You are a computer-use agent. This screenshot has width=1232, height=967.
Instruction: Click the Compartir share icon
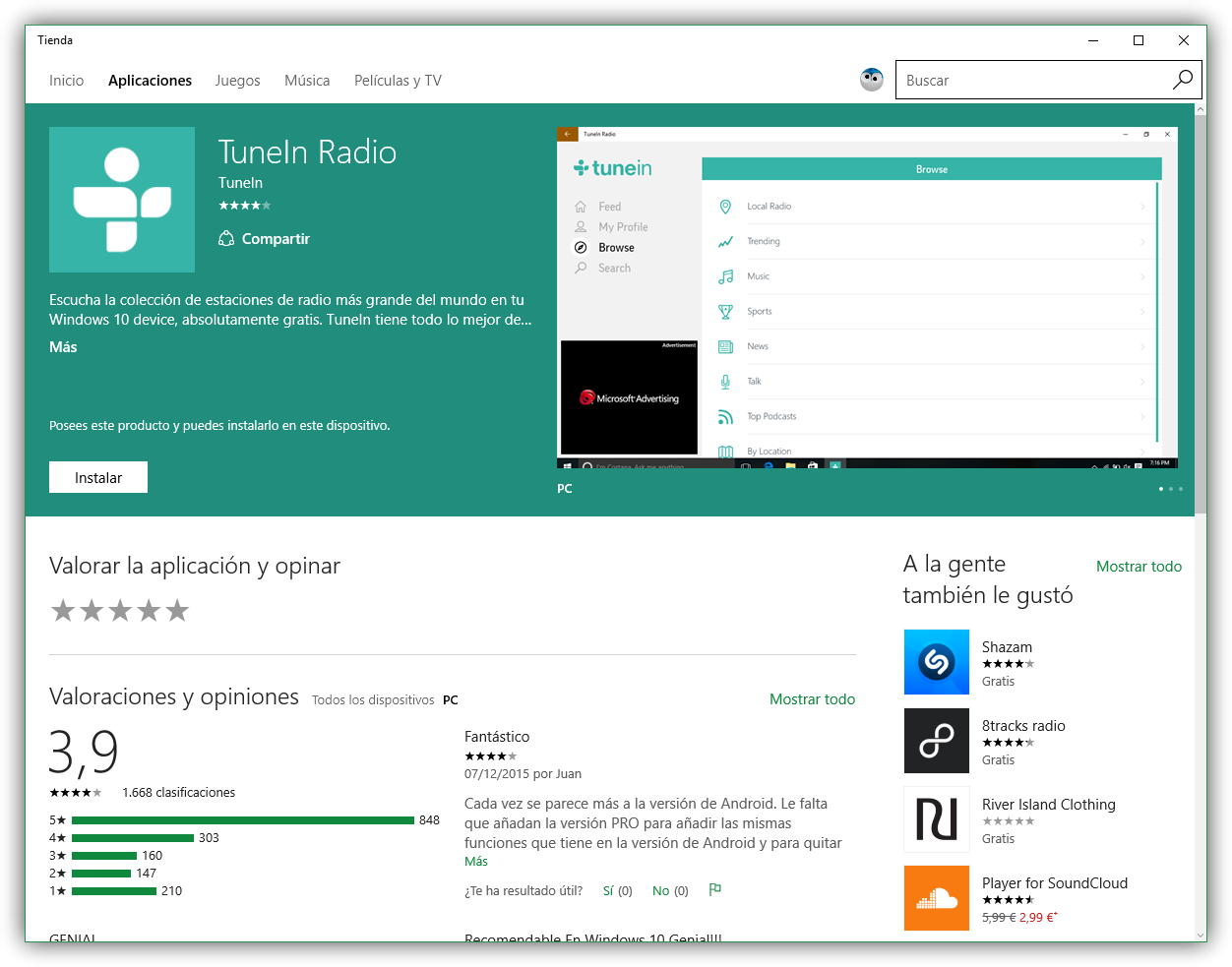pos(226,239)
